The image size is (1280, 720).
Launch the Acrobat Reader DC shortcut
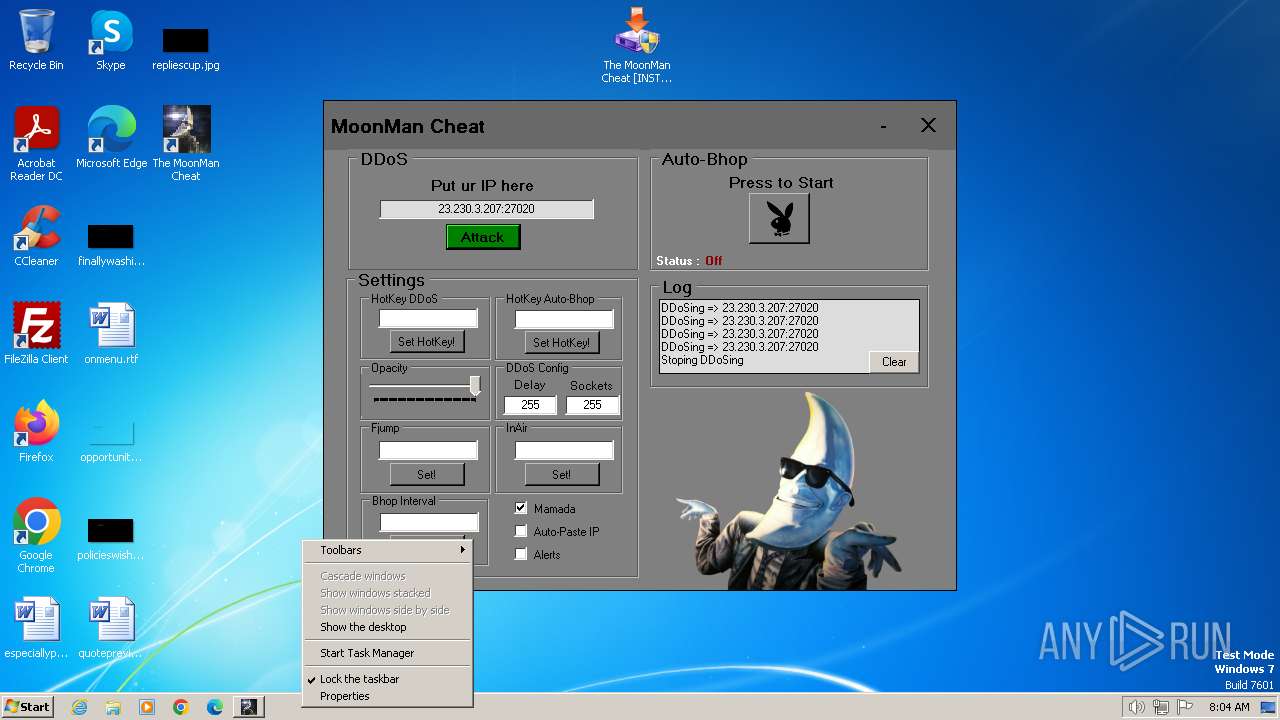36,144
